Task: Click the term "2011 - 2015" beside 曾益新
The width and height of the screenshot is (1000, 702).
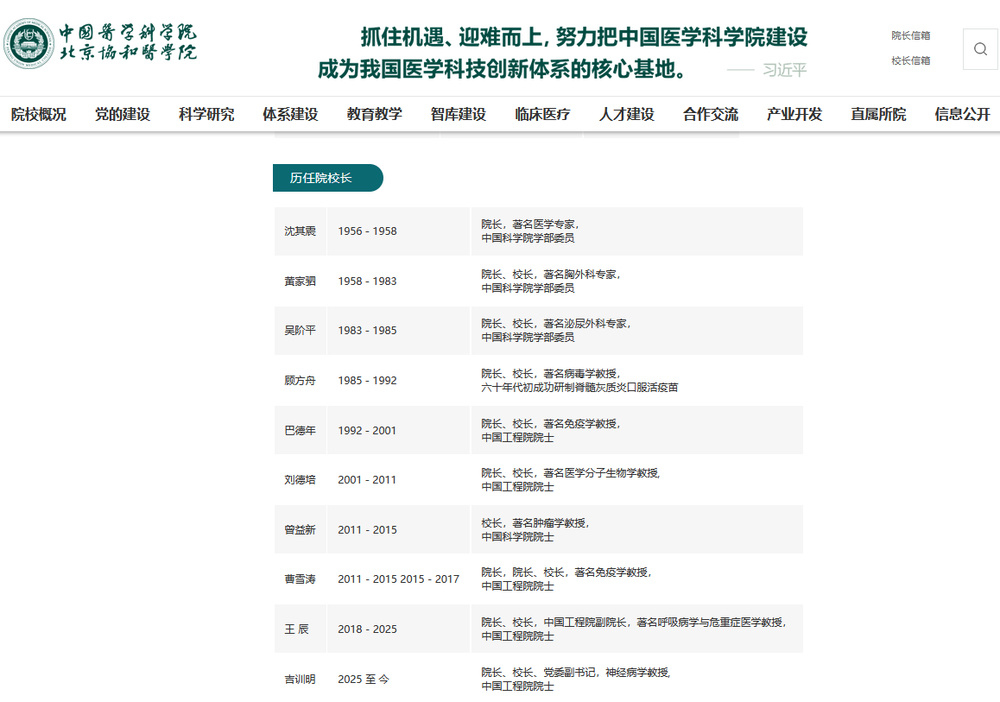Action: pos(367,530)
